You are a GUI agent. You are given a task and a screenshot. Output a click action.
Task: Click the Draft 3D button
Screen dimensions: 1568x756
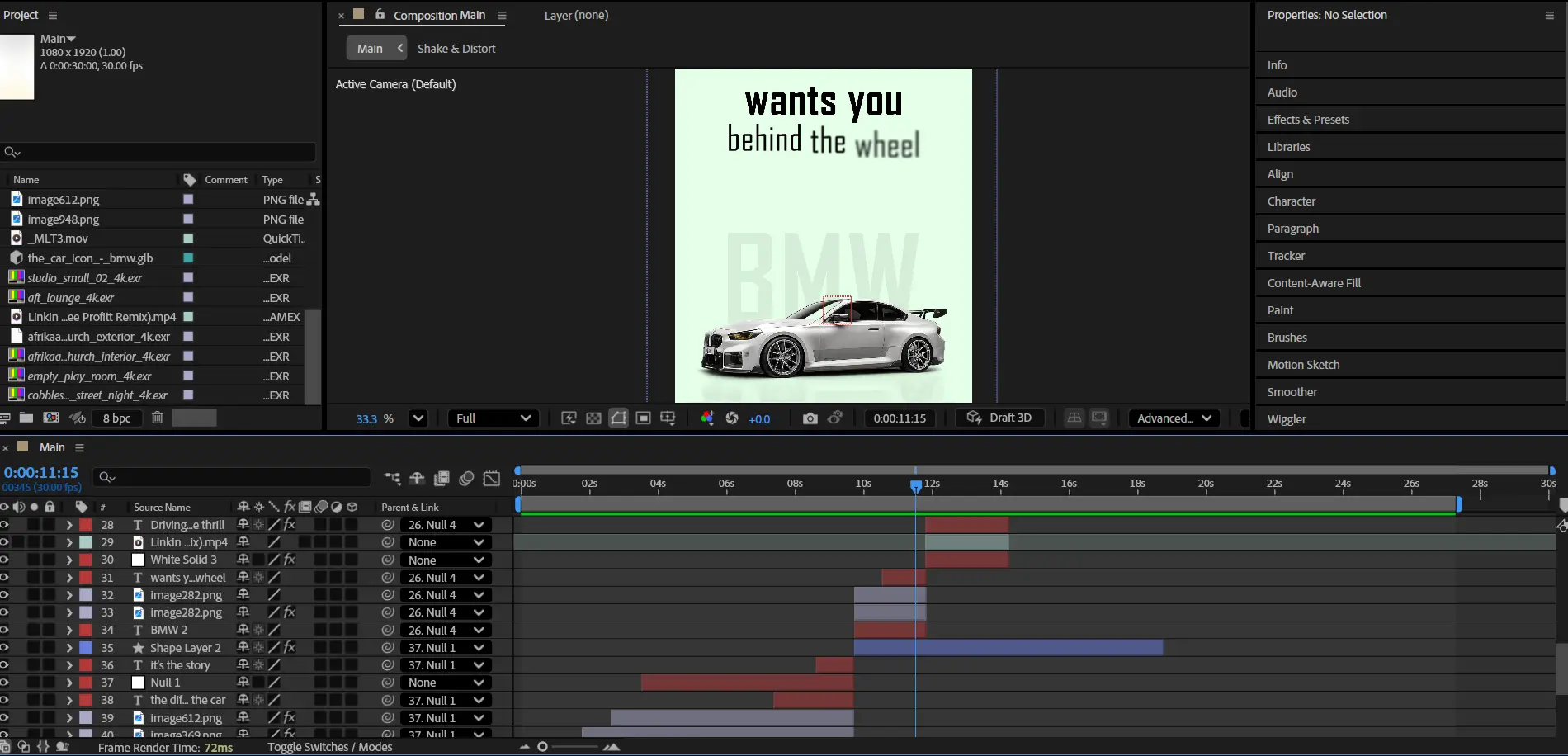(999, 418)
